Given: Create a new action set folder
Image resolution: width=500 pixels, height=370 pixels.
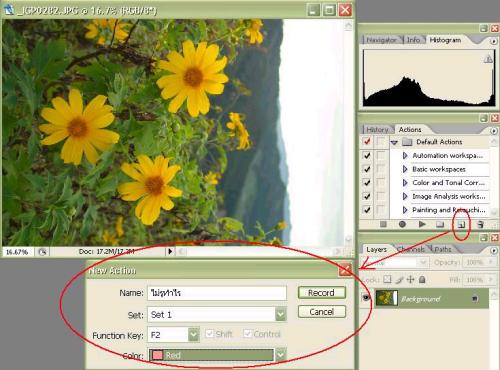Looking at the screenshot, I should tap(440, 224).
